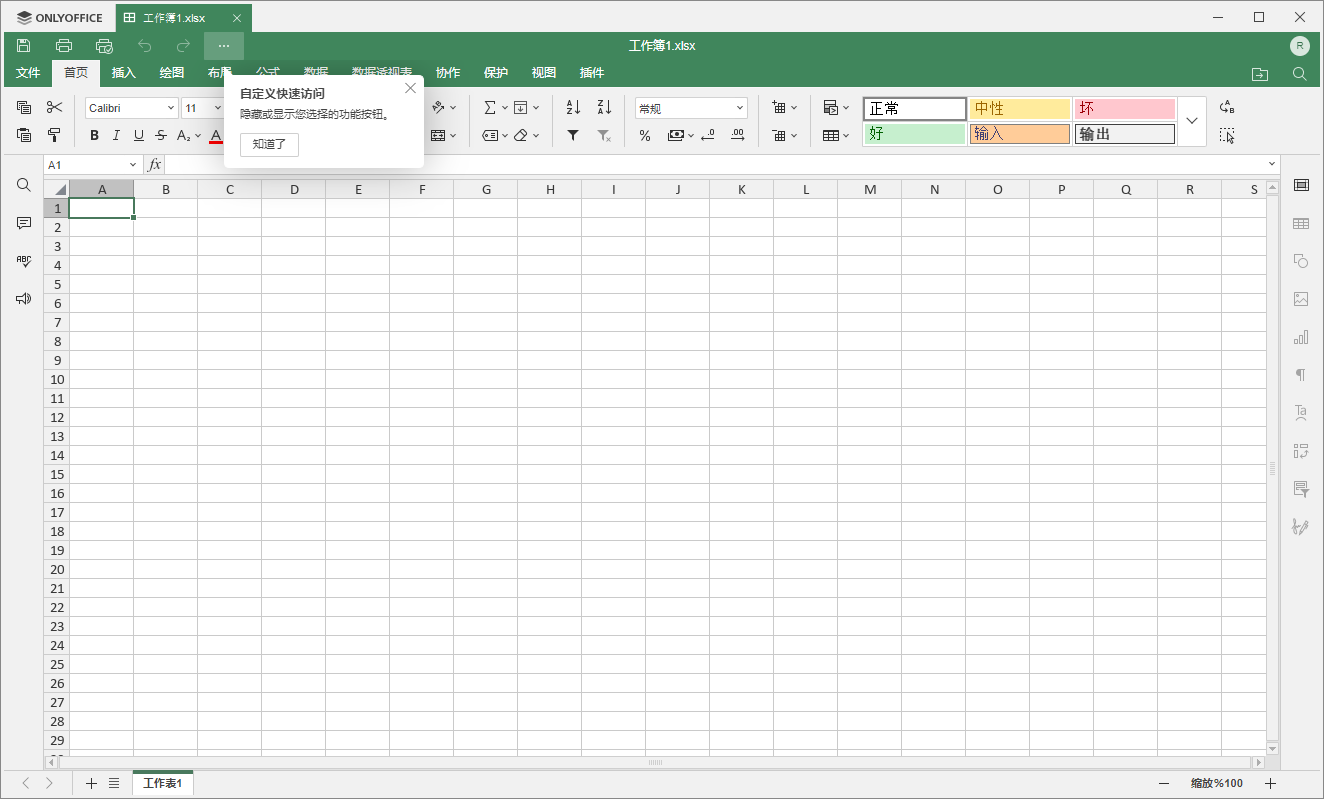Click the open file location icon
1324x799 pixels.
point(1260,73)
